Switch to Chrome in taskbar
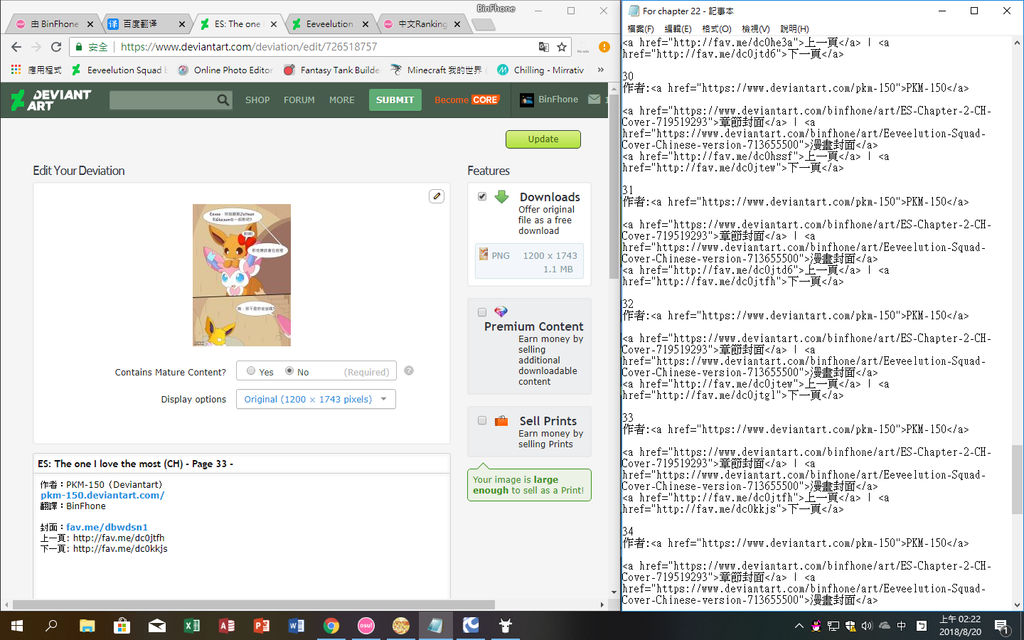1024x640 pixels. click(331, 626)
